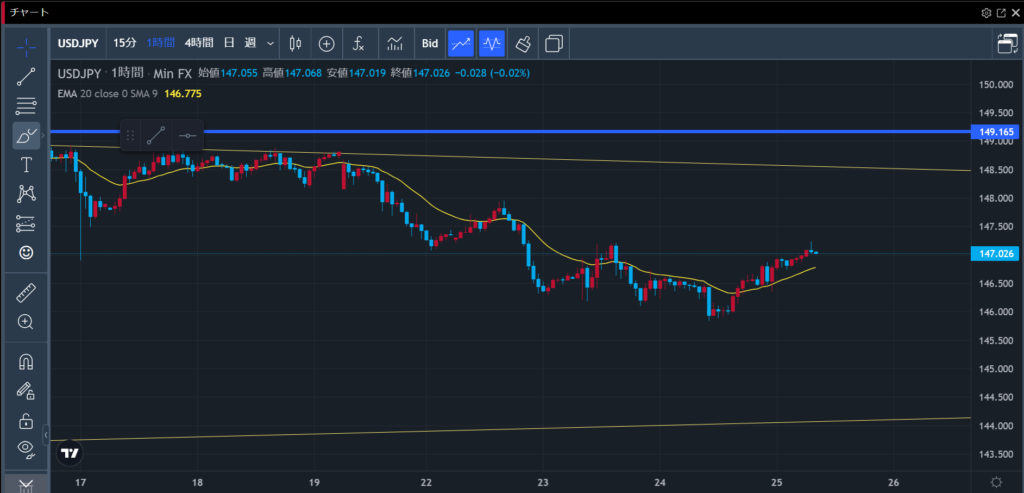Open the chart patterns tool
This screenshot has width=1024, height=493.
coord(26,193)
